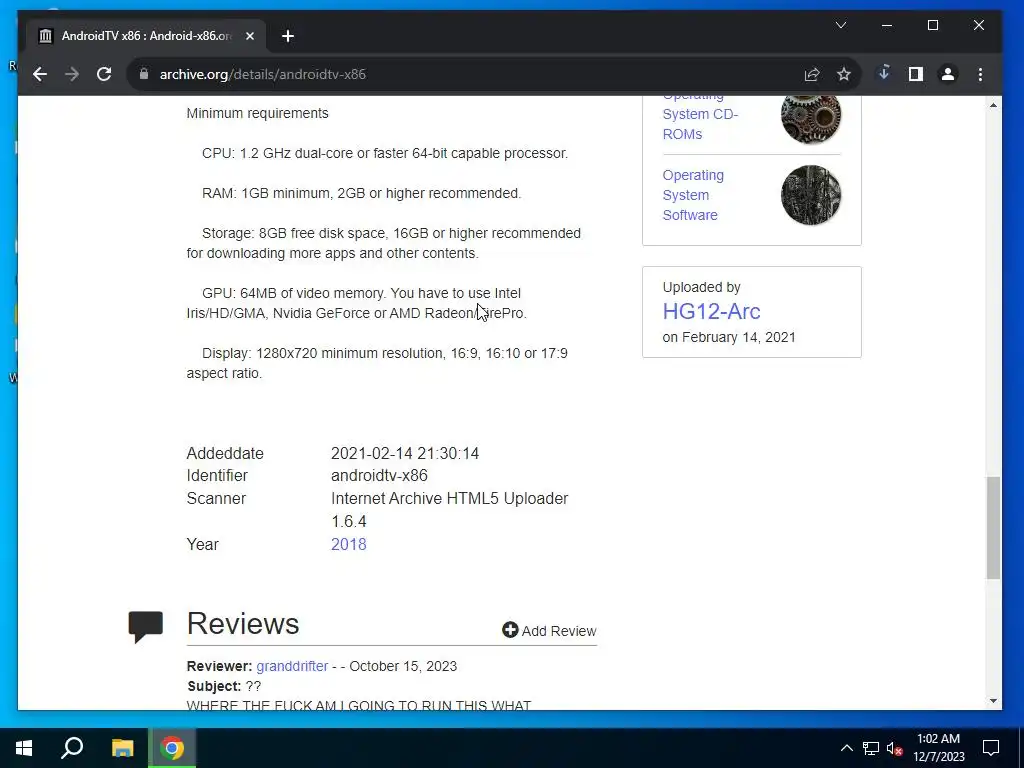Image resolution: width=1024 pixels, height=768 pixels.
Task: Click the page scrollbar thumb
Action: 993,528
